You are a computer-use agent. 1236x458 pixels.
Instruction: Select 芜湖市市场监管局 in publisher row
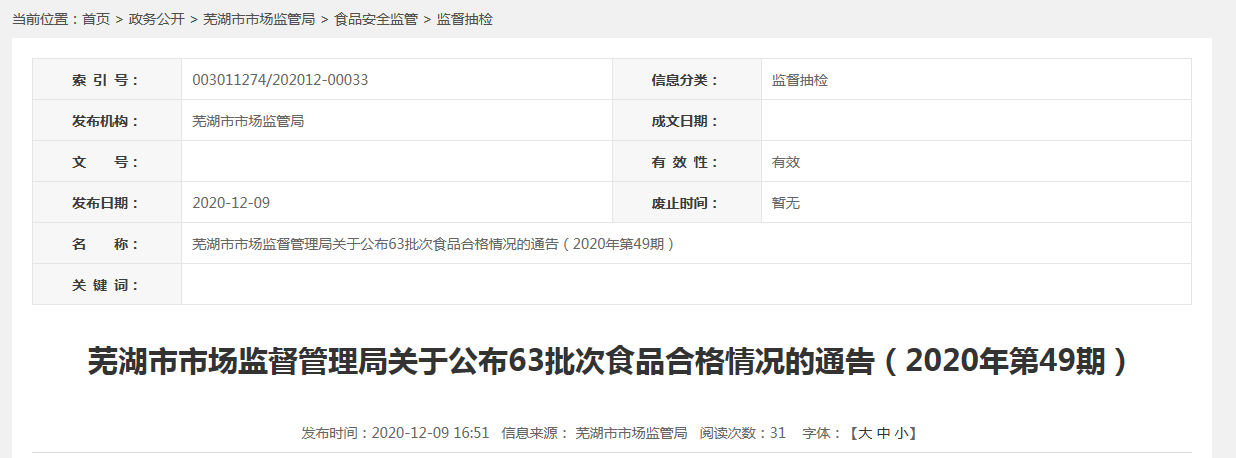248,121
